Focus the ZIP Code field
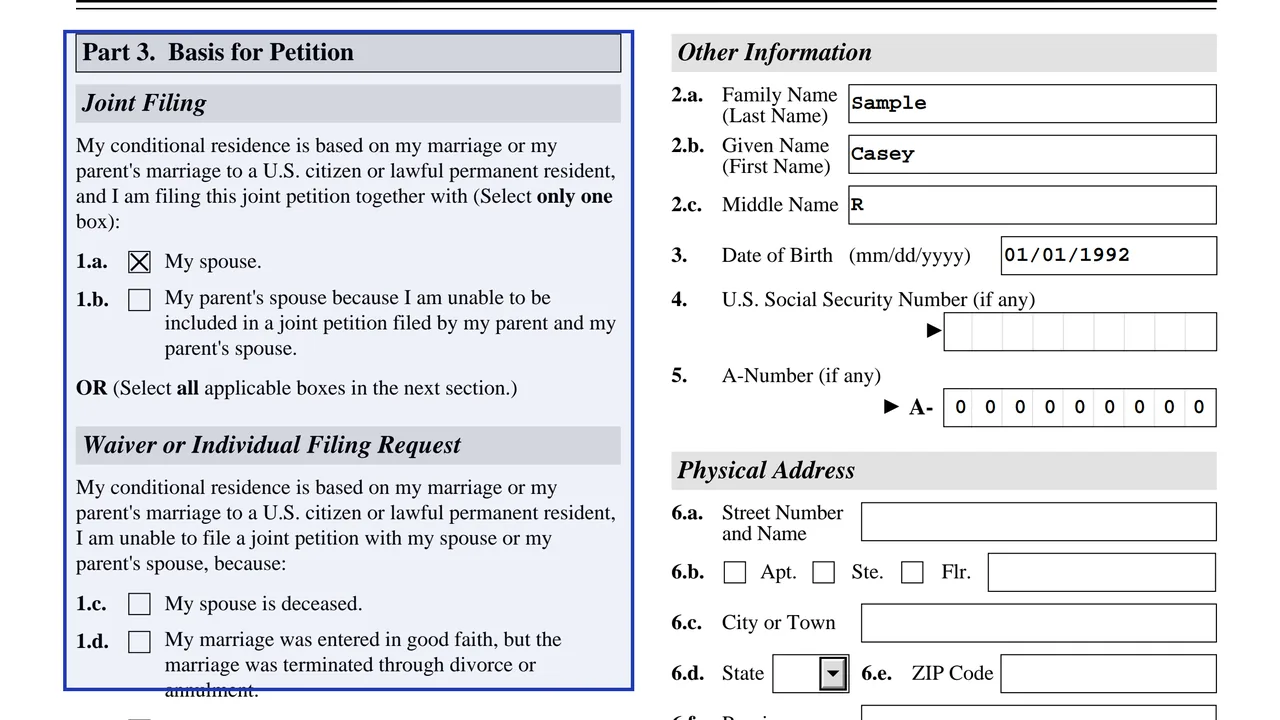Screen dimensions: 1280x720 (x=1109, y=674)
